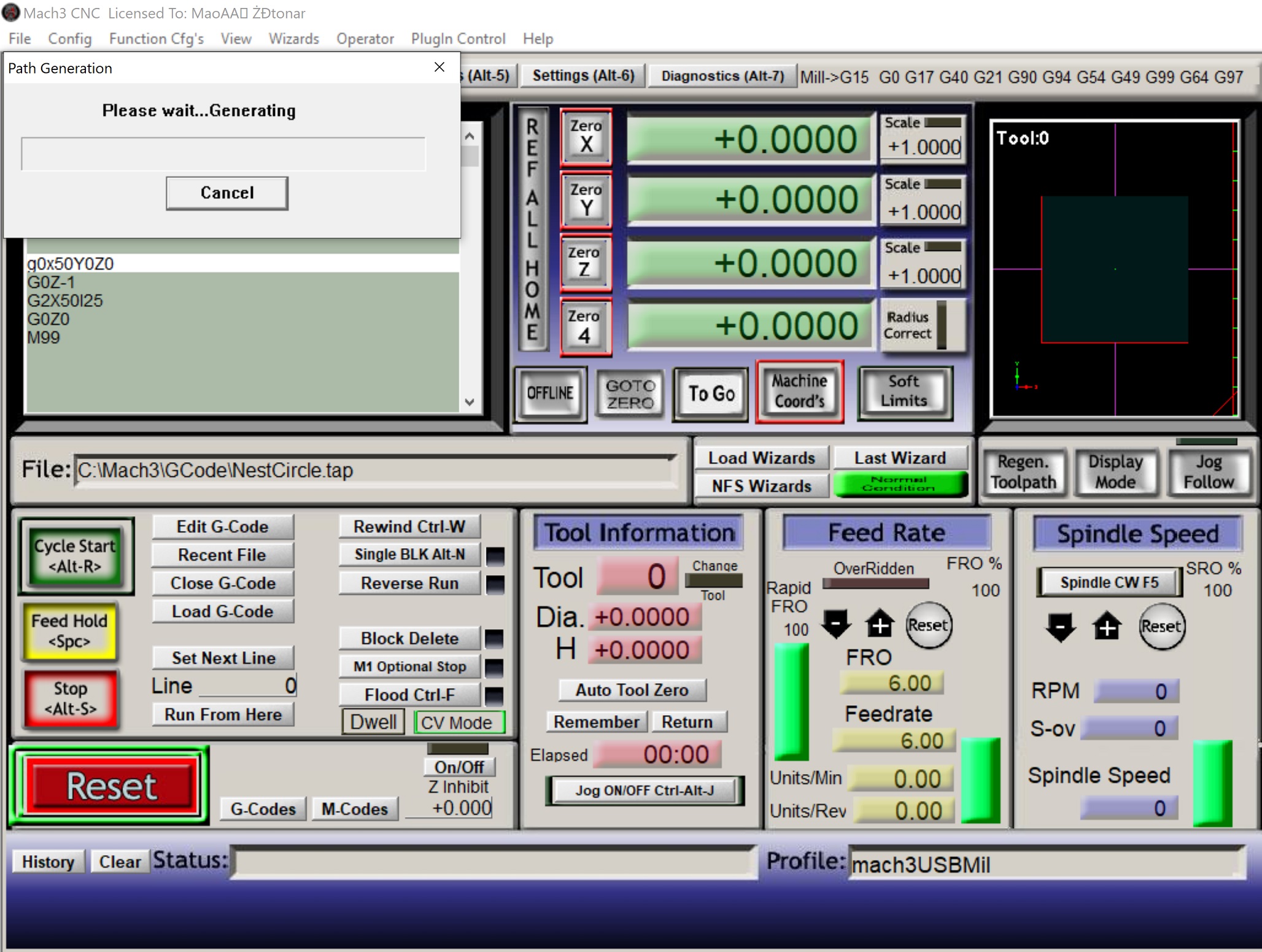Click the toolpath display preview

point(1114,269)
